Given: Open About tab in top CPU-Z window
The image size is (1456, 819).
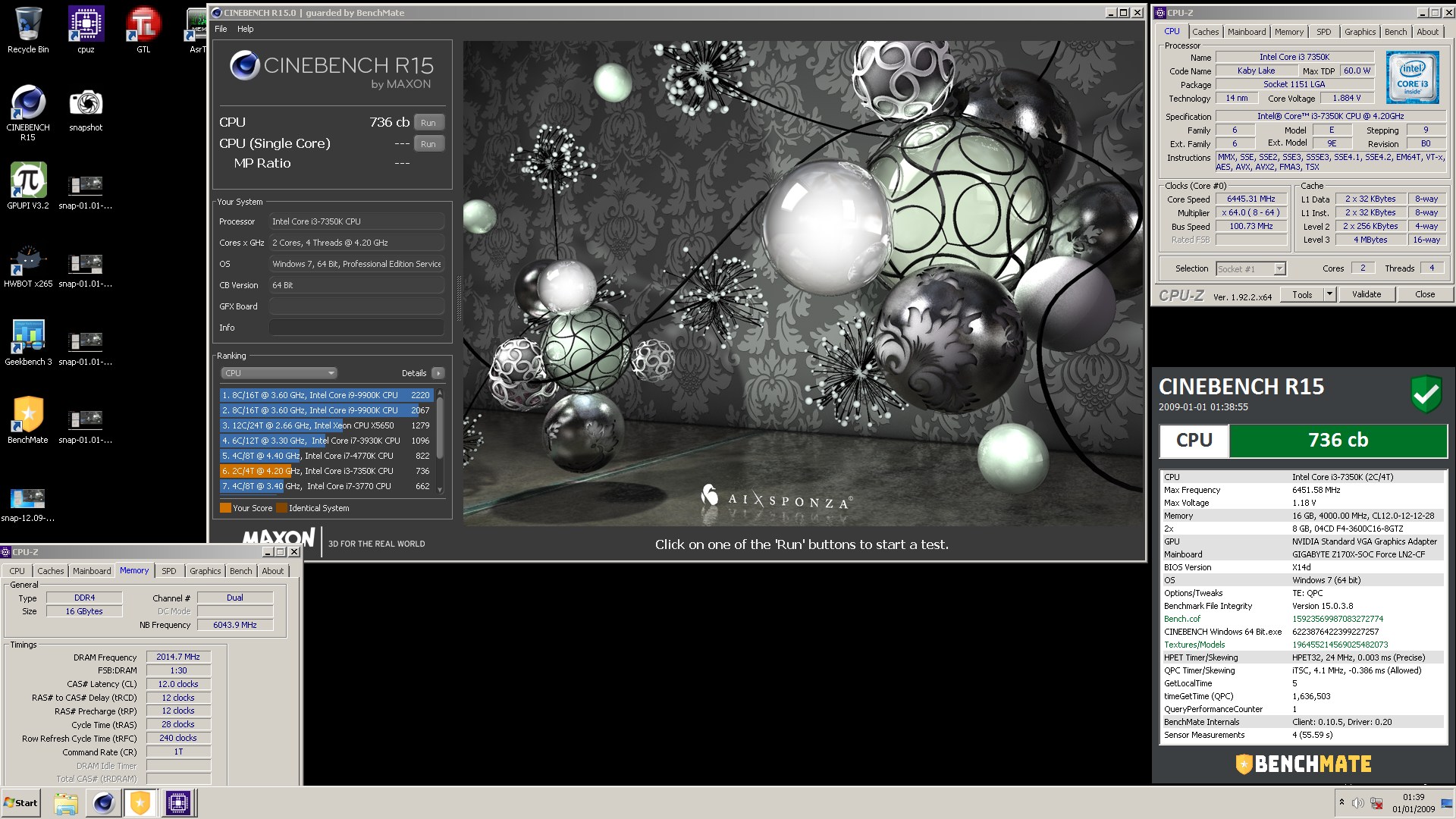Looking at the screenshot, I should 1427,32.
